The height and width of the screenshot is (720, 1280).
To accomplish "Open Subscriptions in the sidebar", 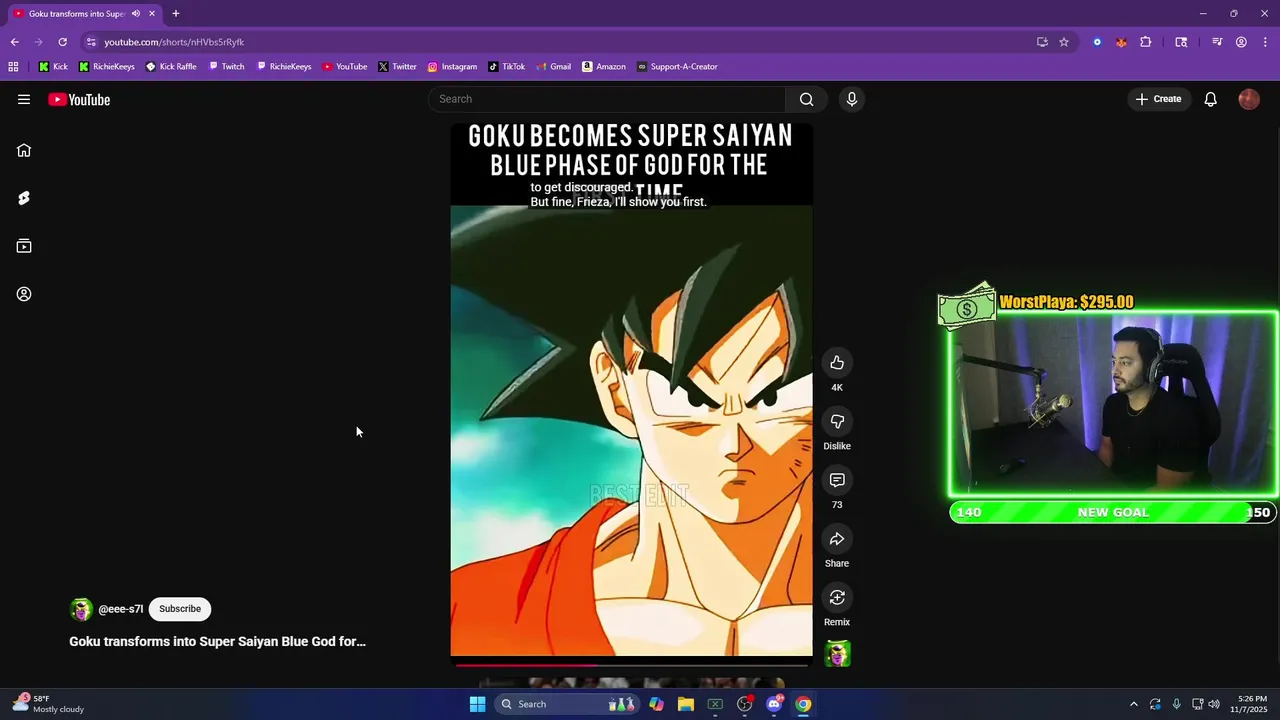I will pyautogui.click(x=24, y=246).
